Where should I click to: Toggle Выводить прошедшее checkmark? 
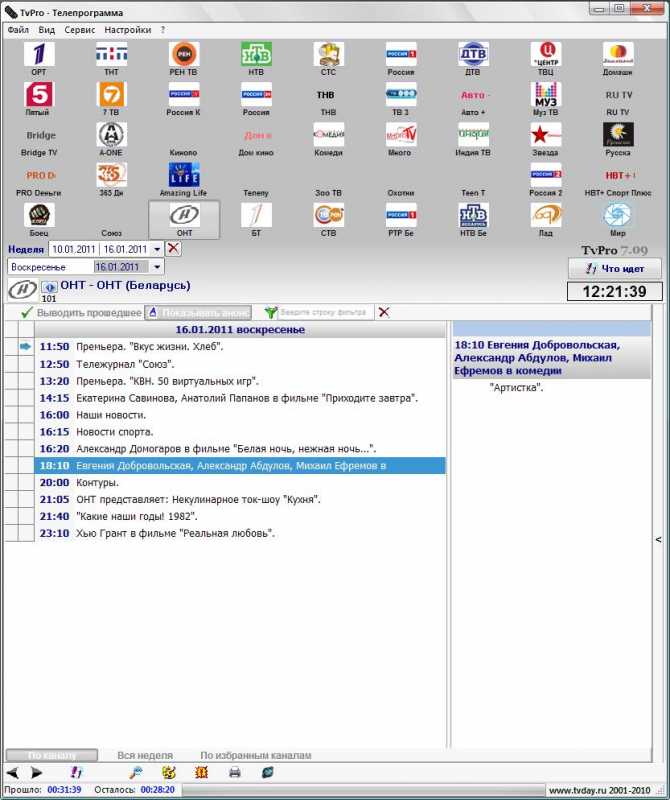click(x=27, y=312)
